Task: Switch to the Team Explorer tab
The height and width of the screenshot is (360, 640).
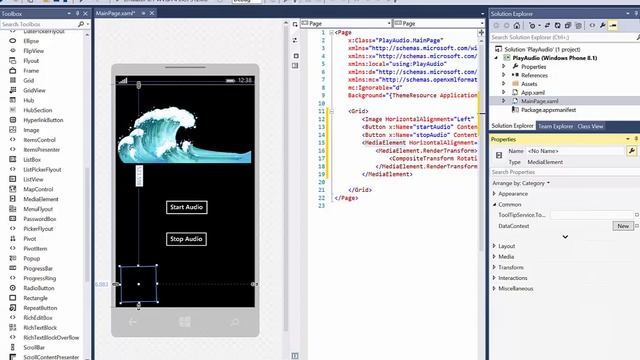Action: [555, 126]
